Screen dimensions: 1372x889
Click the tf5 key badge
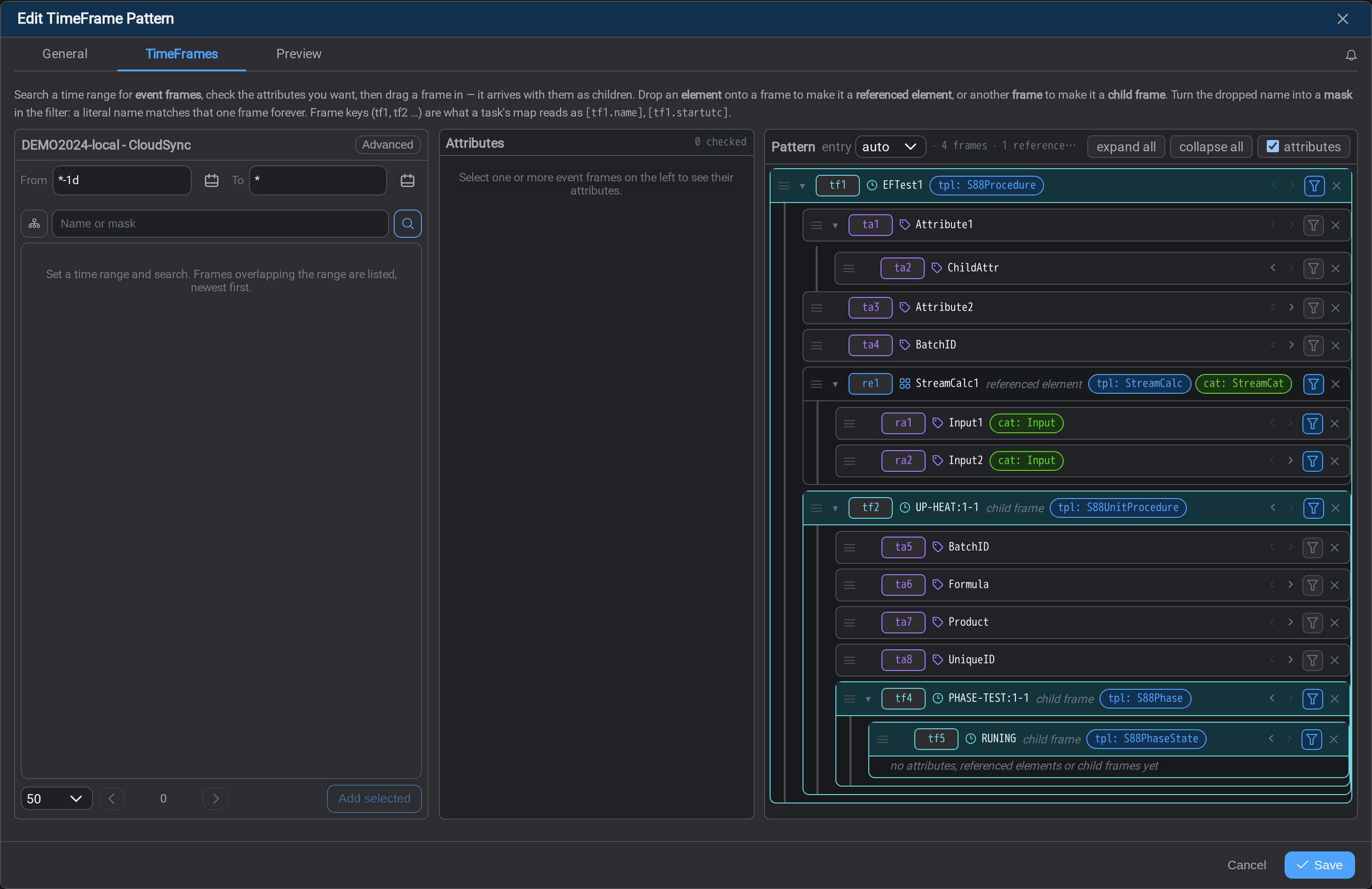[936, 739]
